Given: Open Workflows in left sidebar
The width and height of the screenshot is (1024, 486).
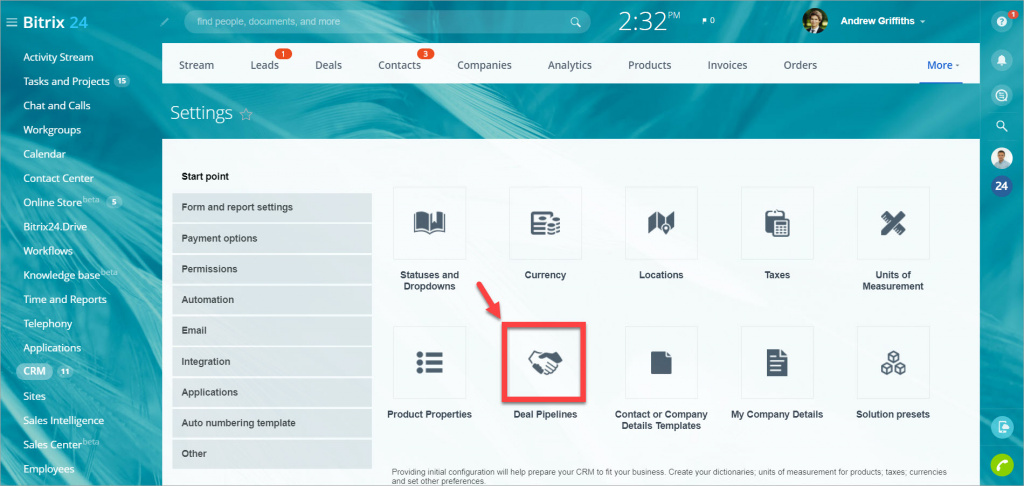Looking at the screenshot, I should click(48, 251).
